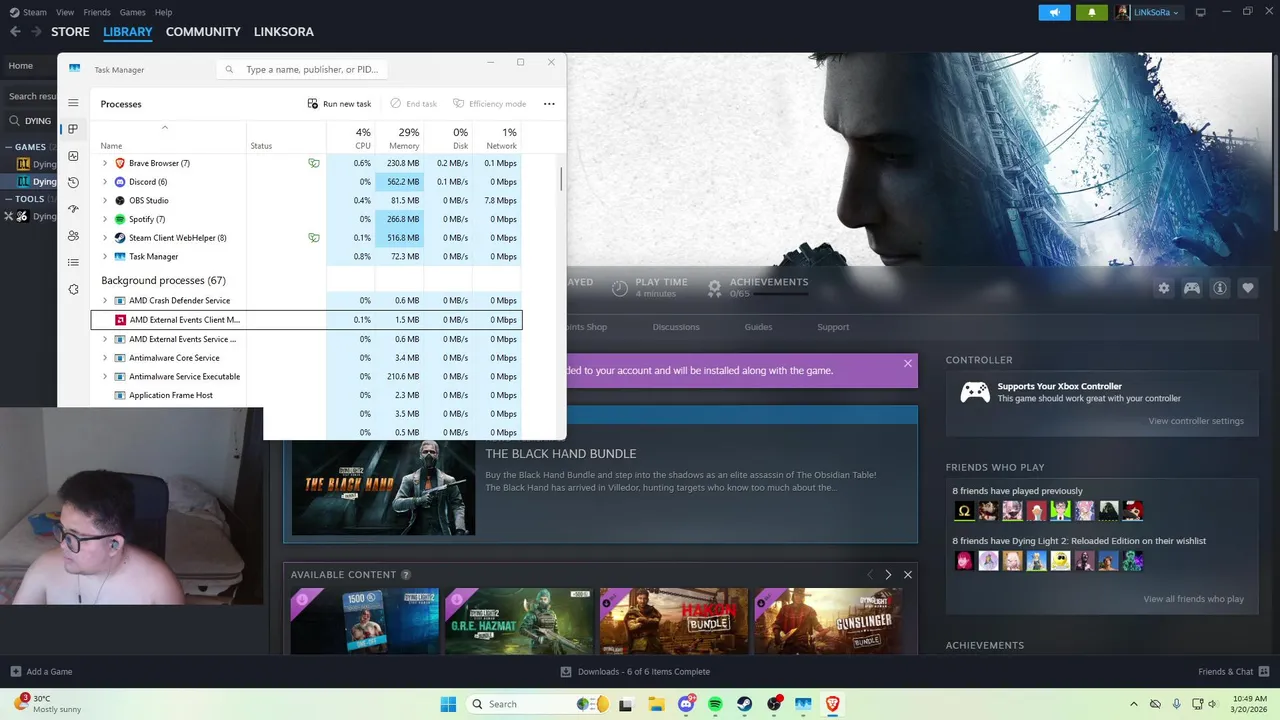Open controller layout icon for game
1280x720 pixels.
[1192, 288]
